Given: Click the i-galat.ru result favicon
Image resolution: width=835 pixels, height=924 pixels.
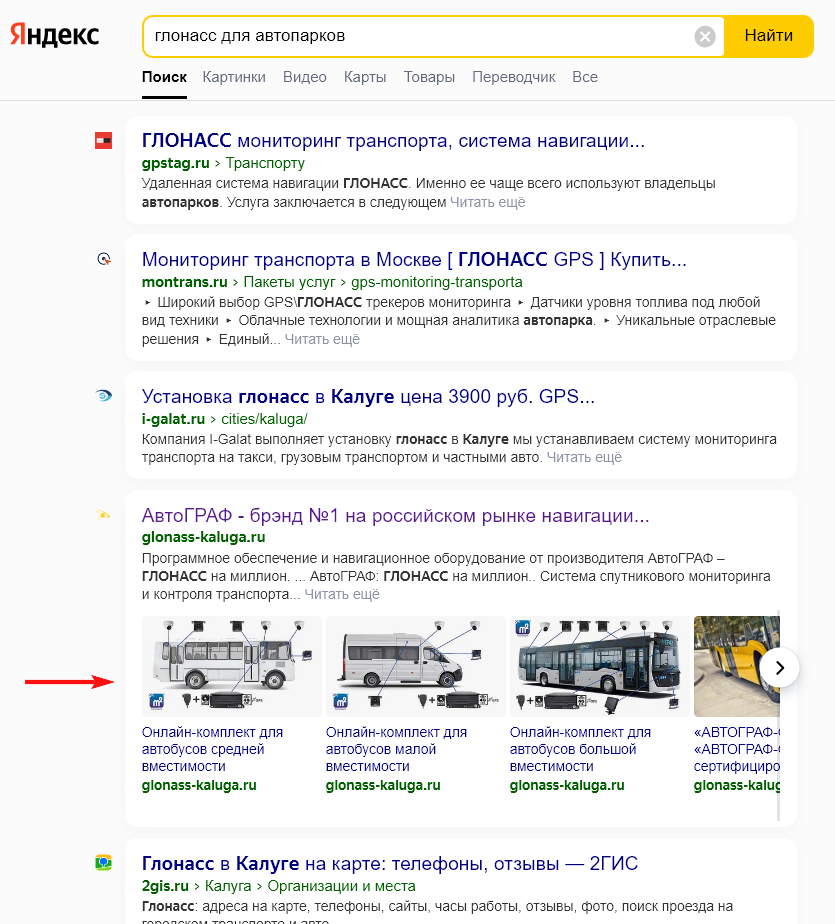Looking at the screenshot, I should pyautogui.click(x=103, y=396).
